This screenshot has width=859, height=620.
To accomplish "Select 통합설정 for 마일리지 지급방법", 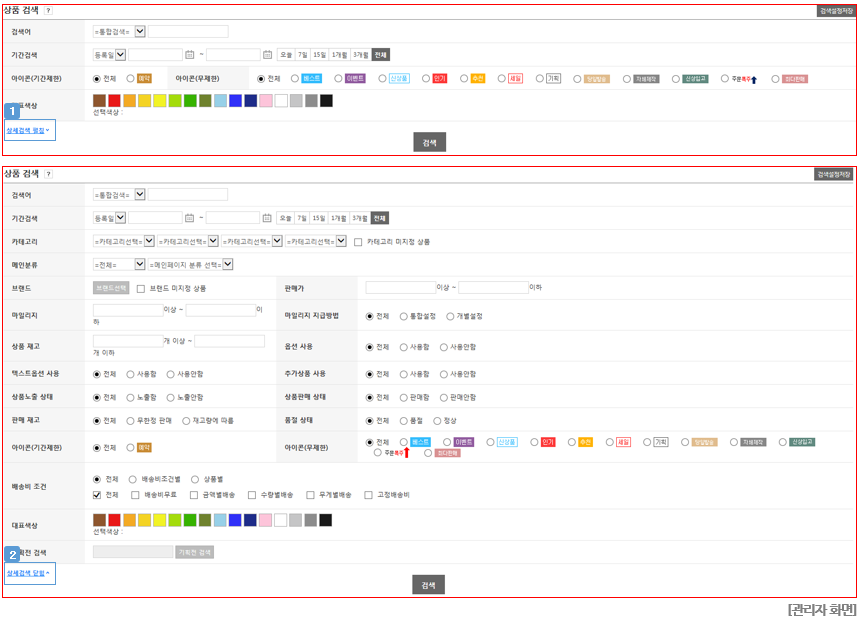I will pos(404,317).
